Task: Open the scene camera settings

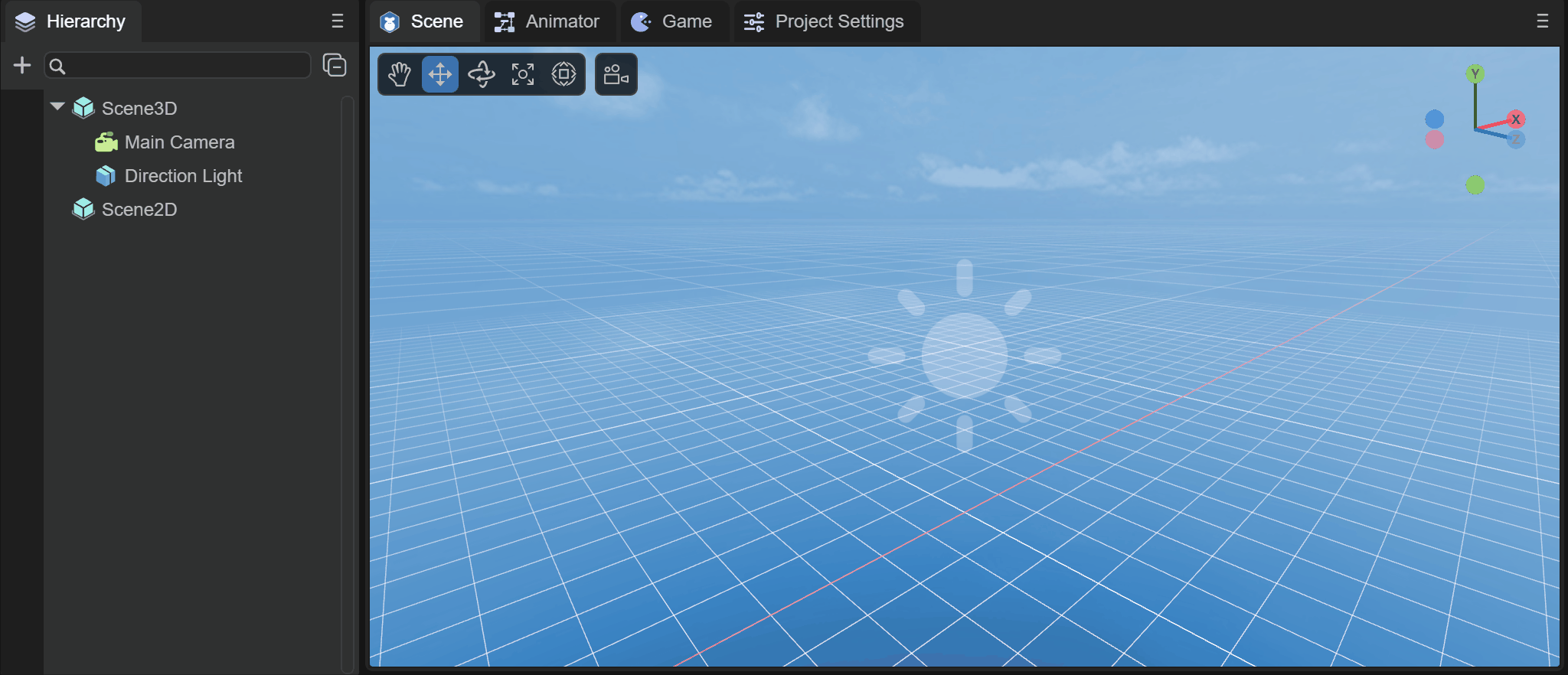Action: coord(616,74)
